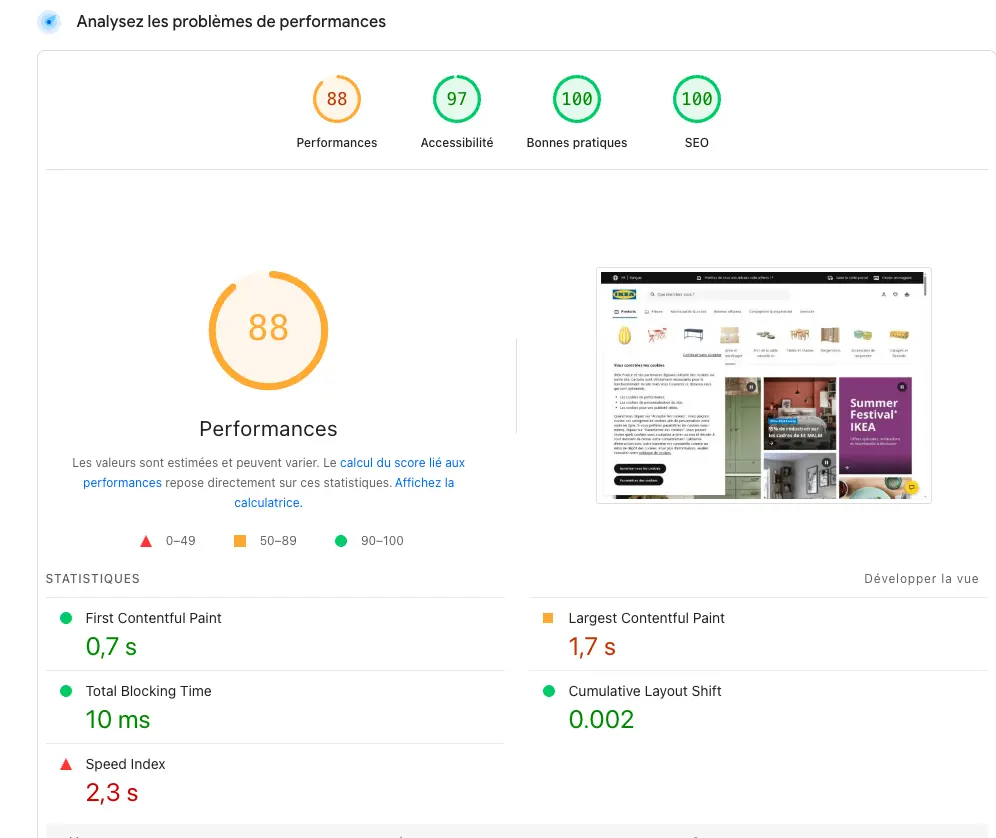
Task: Click the Bonnes pratiques gauge showing 100
Action: pos(576,98)
